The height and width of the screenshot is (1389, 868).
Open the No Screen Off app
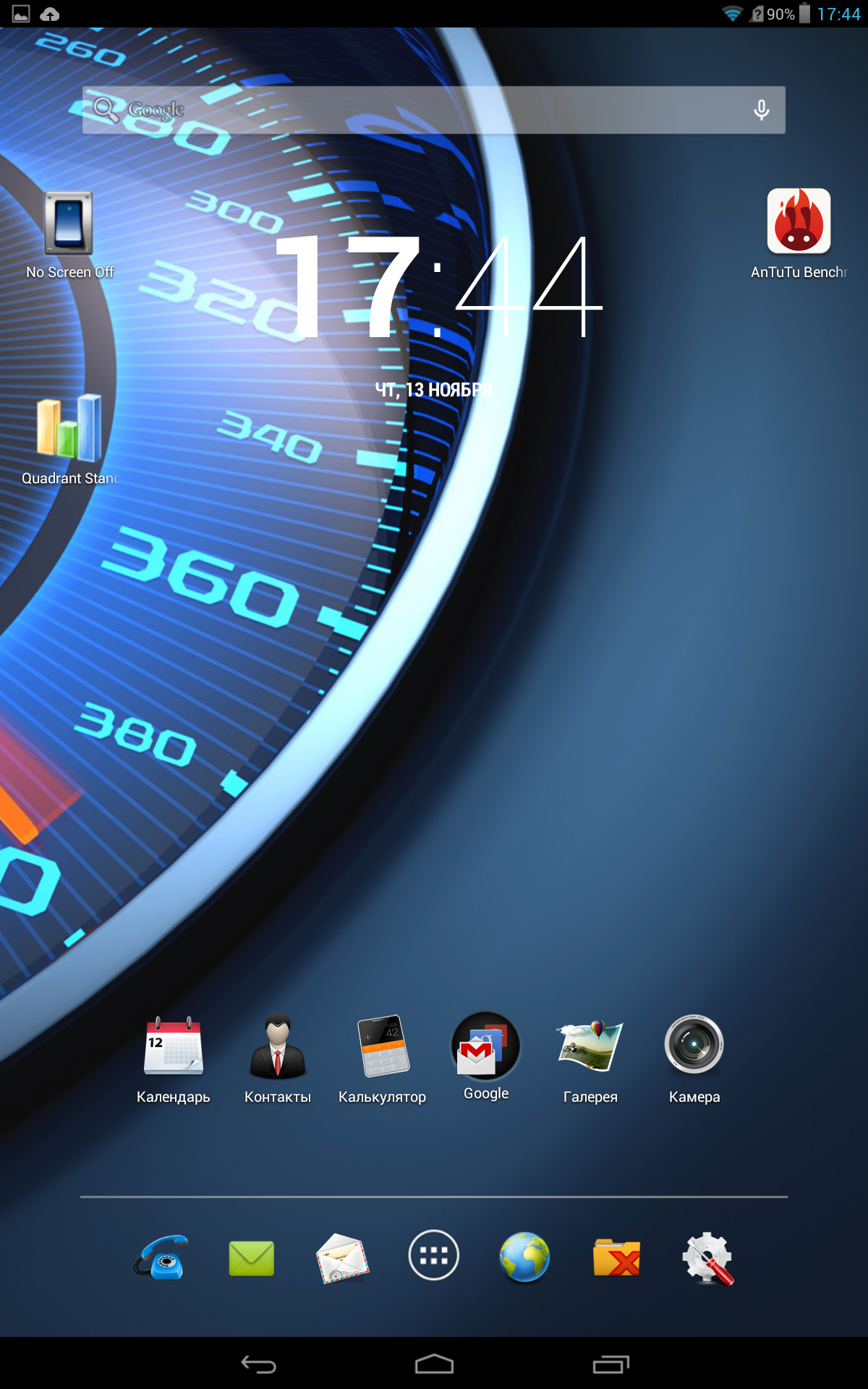(69, 224)
